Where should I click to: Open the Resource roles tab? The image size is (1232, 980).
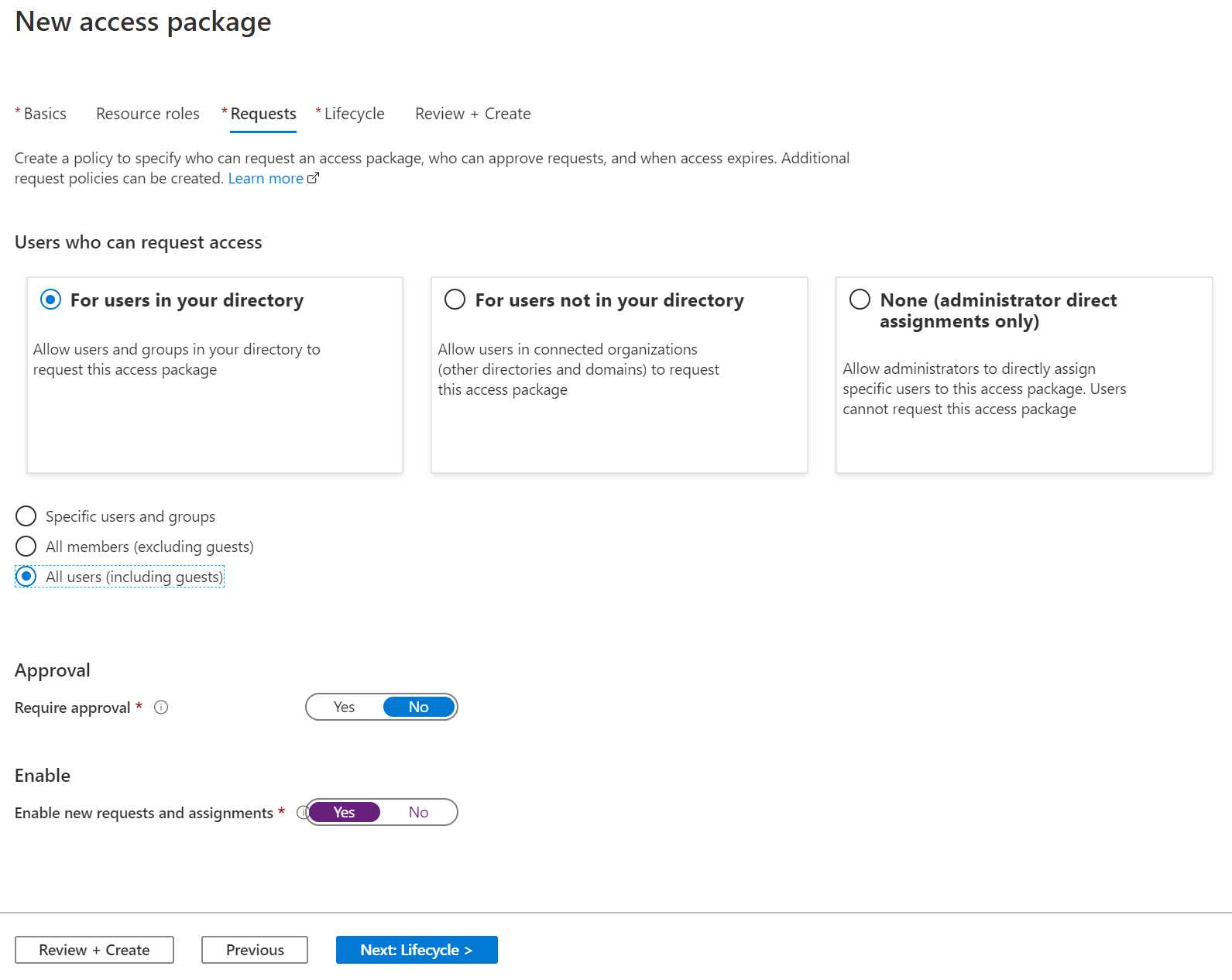pyautogui.click(x=147, y=113)
